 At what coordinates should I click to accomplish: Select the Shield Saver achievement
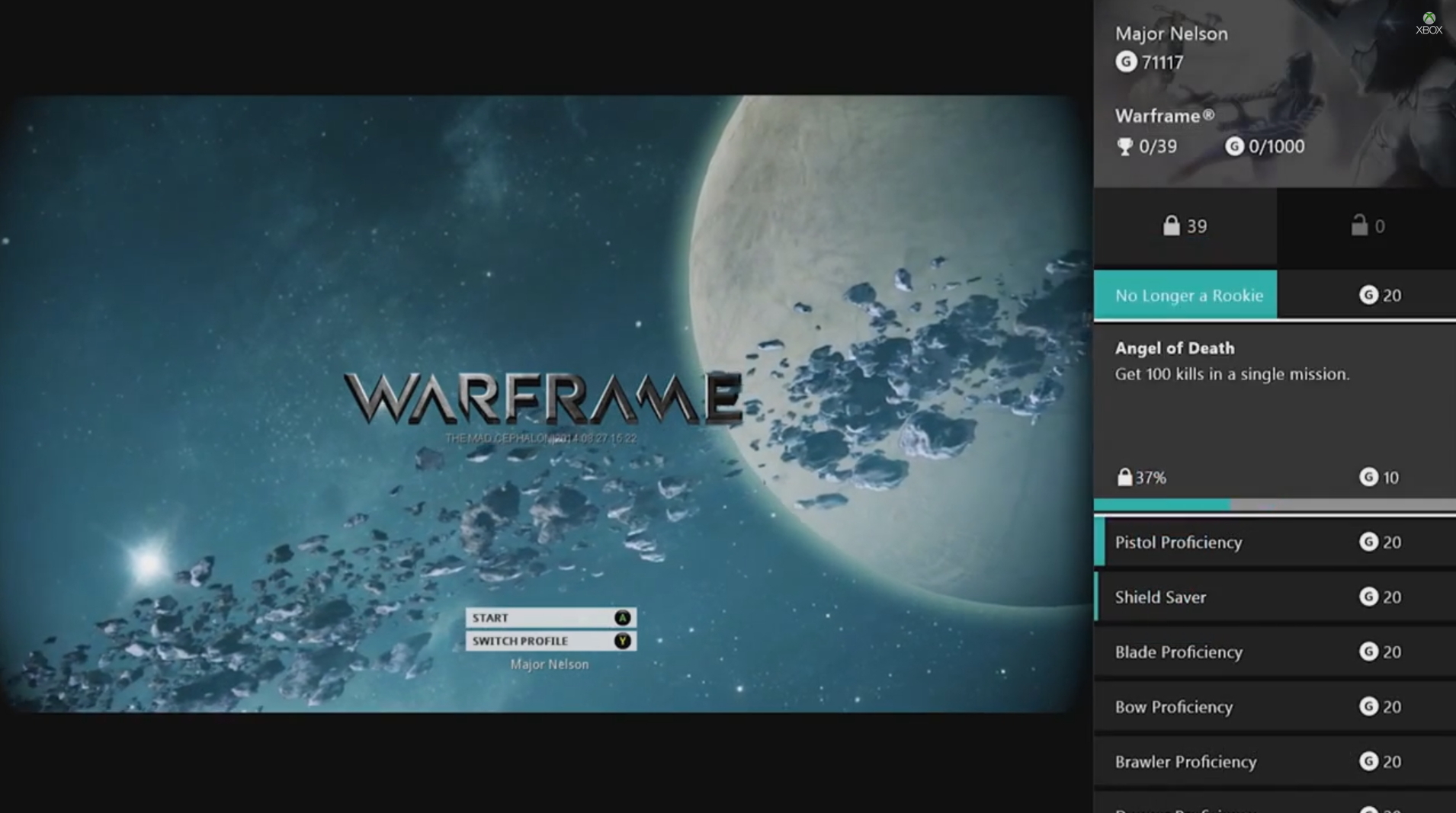(x=1161, y=597)
